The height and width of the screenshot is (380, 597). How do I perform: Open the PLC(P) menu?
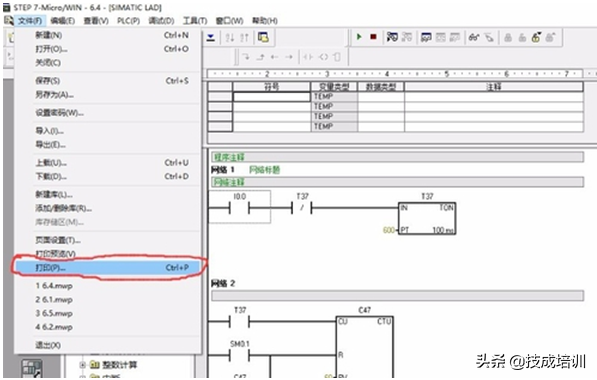[x=128, y=21]
